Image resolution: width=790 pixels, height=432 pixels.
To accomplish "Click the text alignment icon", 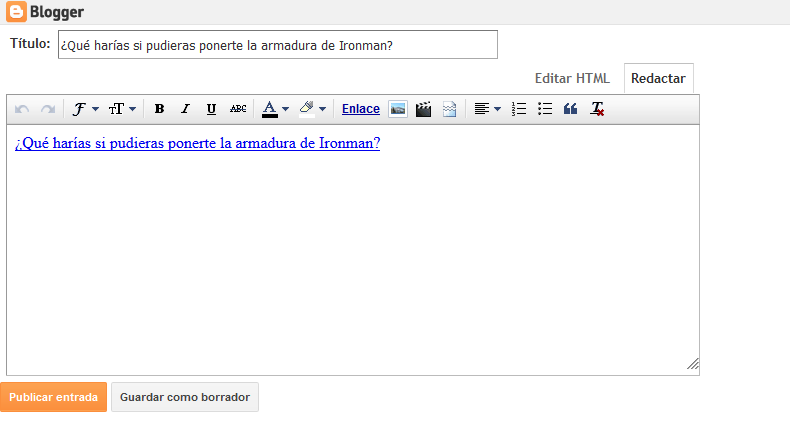I will pos(482,109).
